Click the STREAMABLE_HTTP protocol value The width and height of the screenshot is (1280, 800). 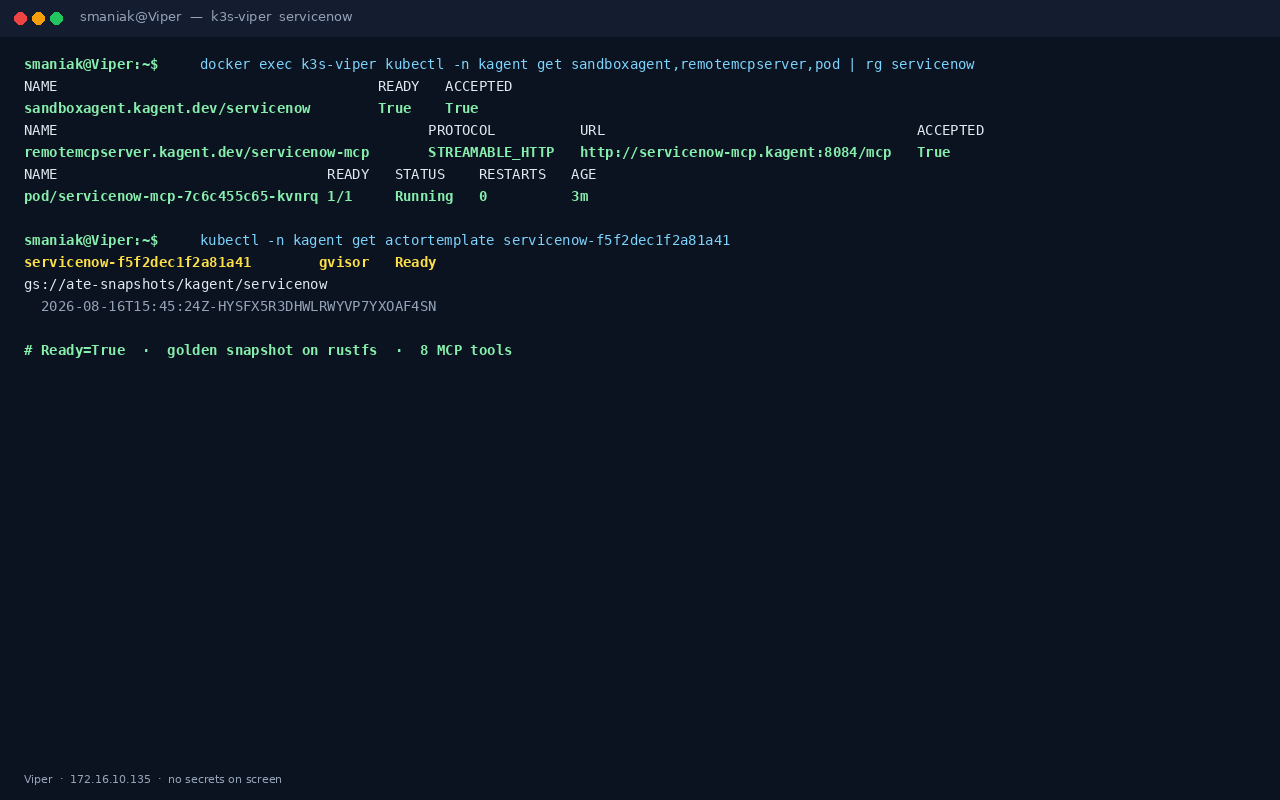pos(491,152)
